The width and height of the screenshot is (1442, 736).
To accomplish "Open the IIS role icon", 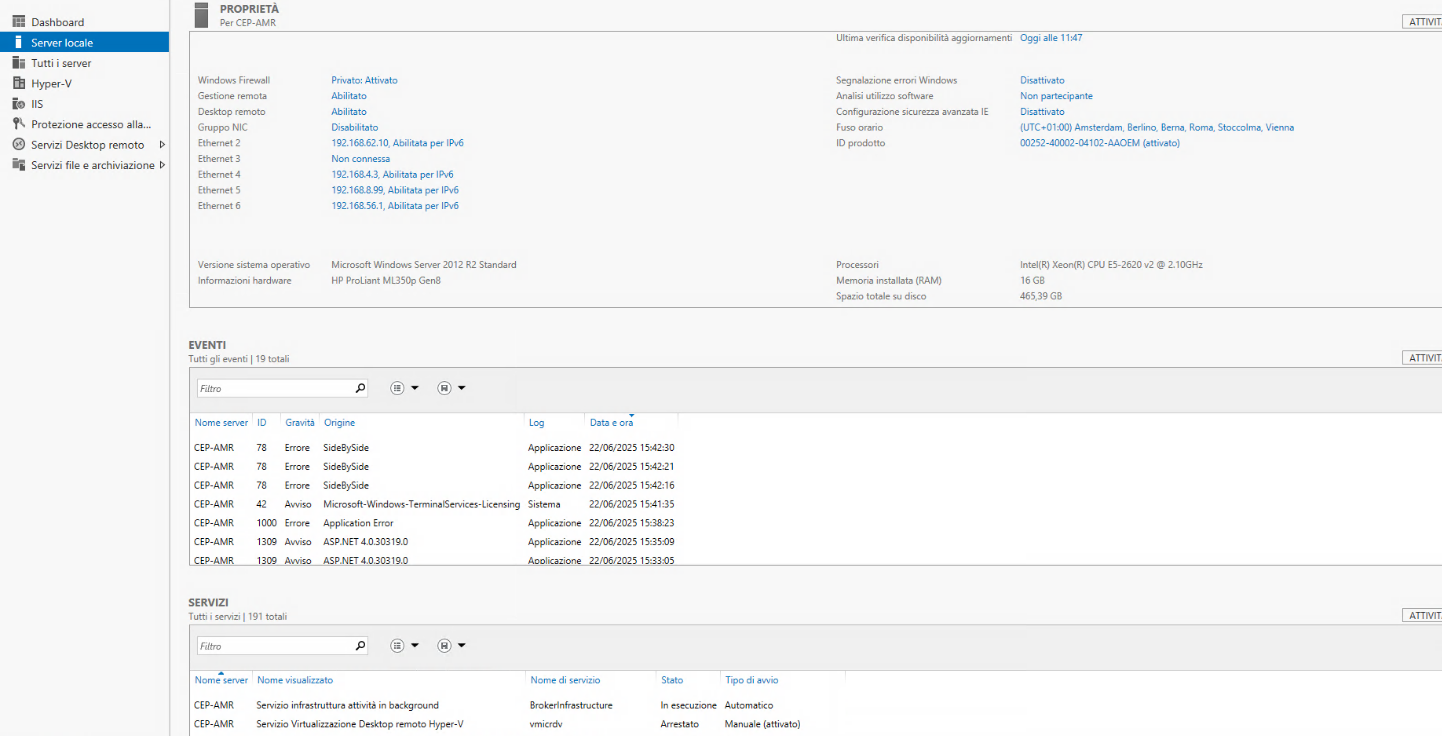I will (18, 104).
